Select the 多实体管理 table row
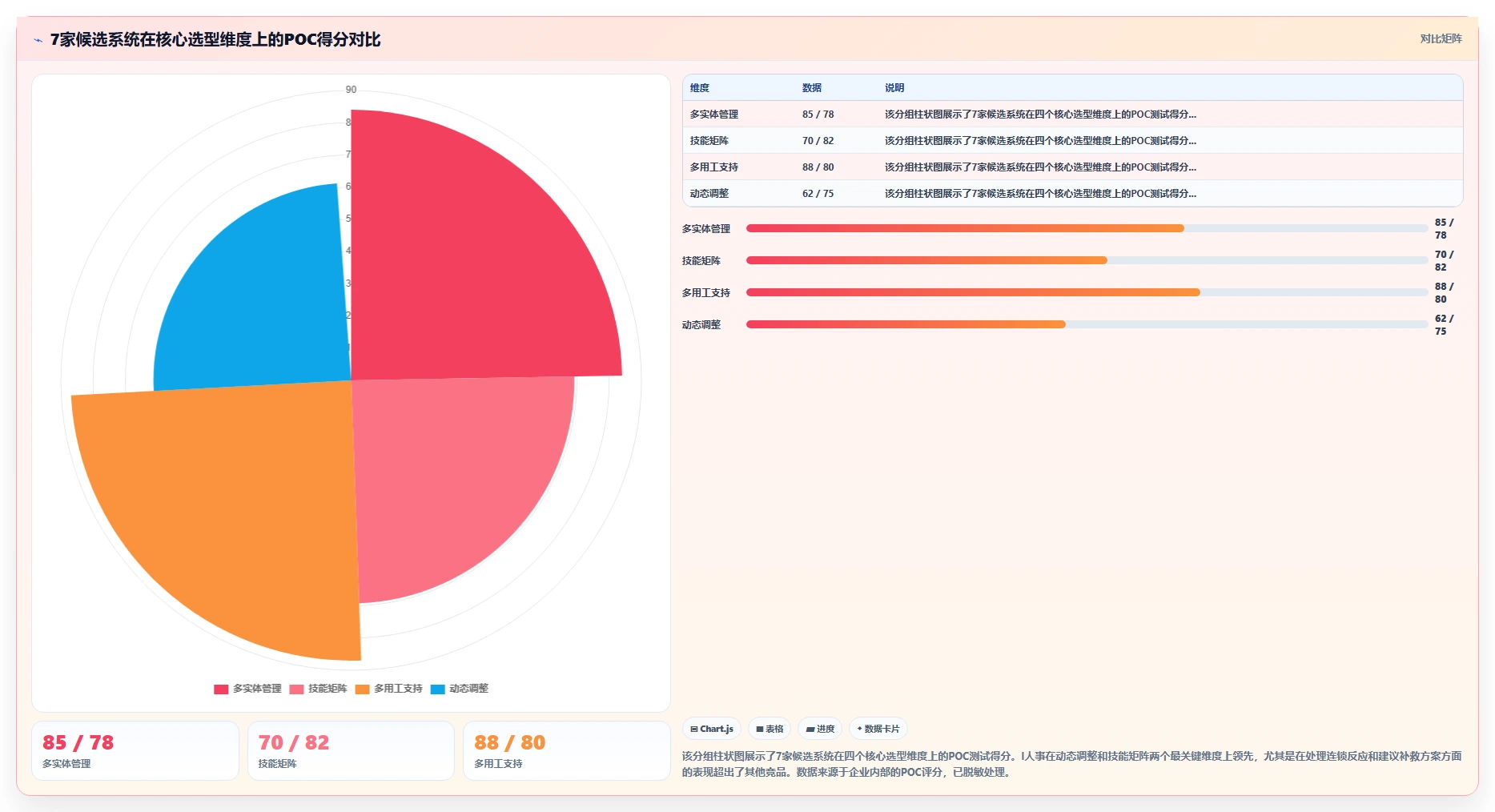 tap(1072, 114)
